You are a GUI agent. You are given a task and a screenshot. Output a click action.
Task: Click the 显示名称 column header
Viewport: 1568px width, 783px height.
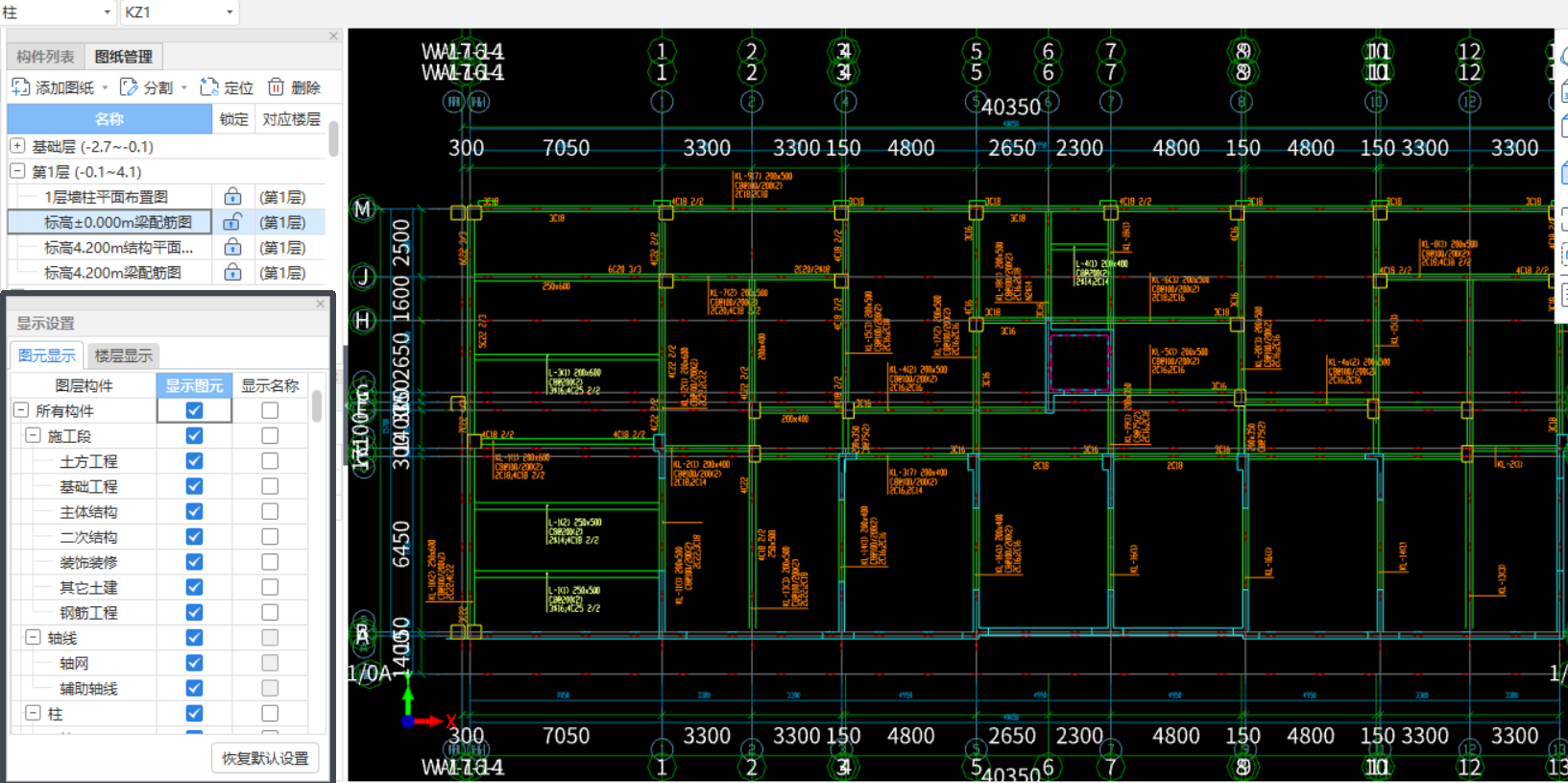[x=270, y=385]
